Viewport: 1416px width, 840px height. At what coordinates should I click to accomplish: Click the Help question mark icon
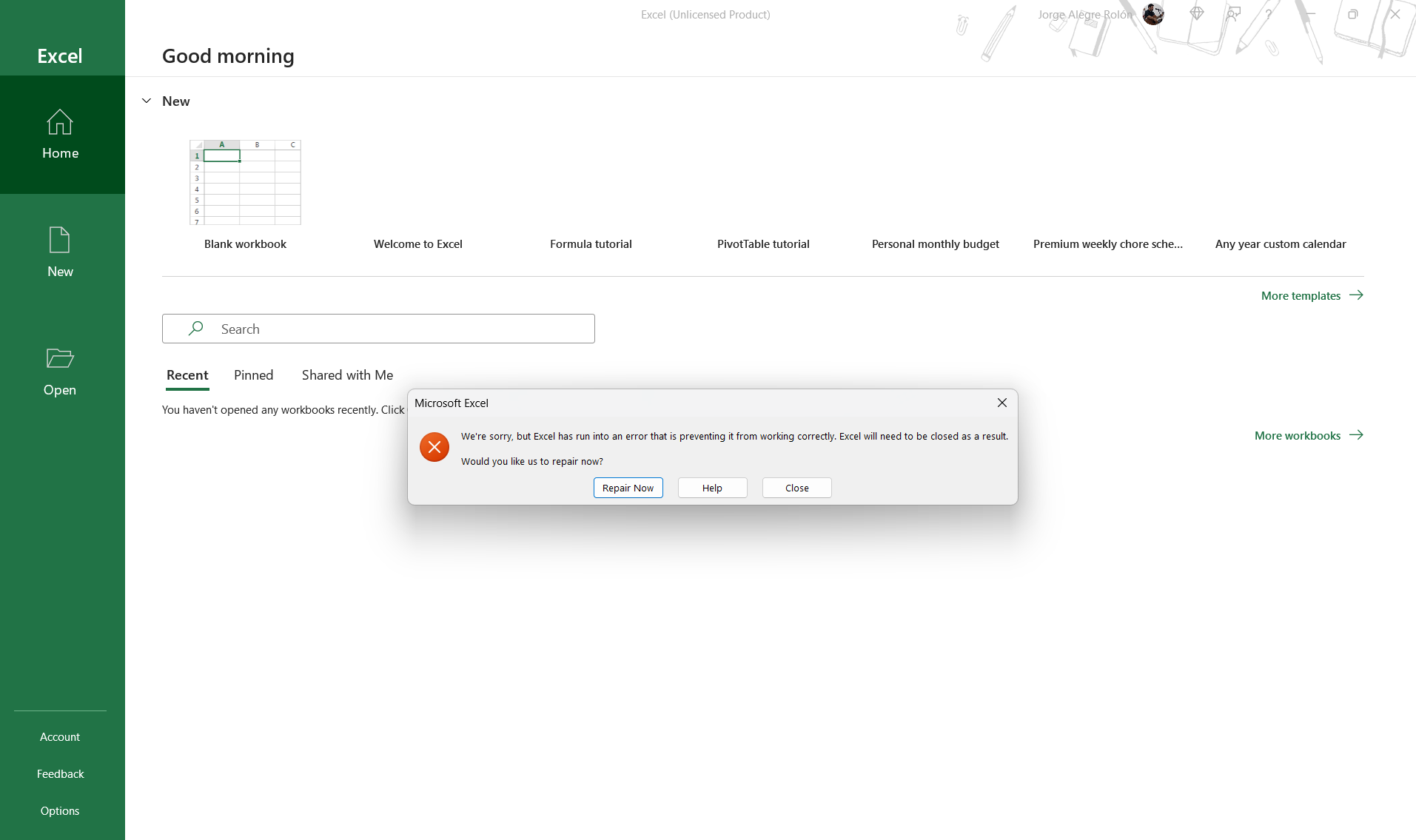tap(1267, 14)
